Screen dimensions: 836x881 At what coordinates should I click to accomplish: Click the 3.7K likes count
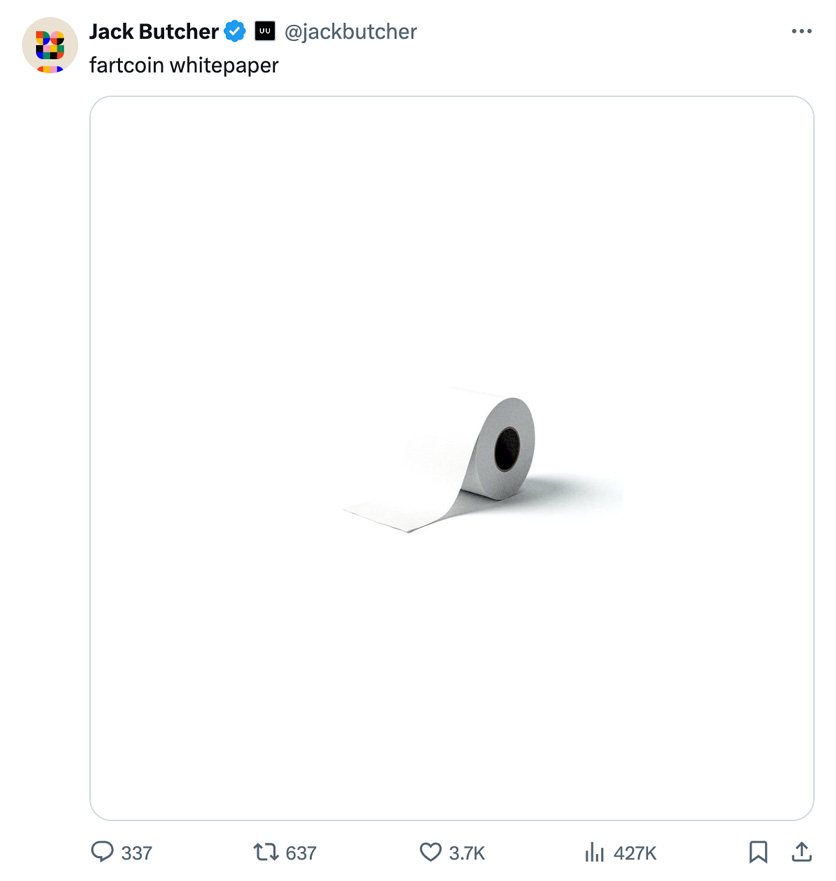tap(467, 853)
